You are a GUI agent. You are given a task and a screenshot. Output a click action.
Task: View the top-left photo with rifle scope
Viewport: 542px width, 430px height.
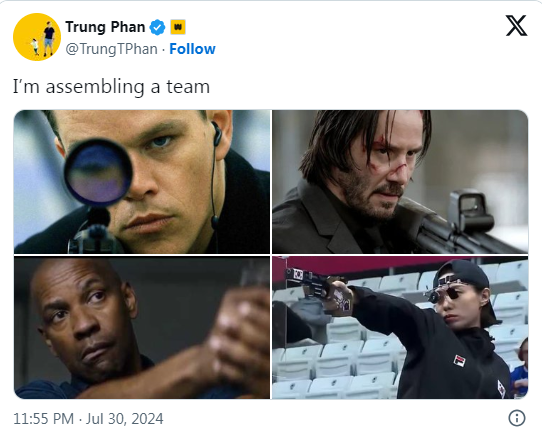point(142,182)
